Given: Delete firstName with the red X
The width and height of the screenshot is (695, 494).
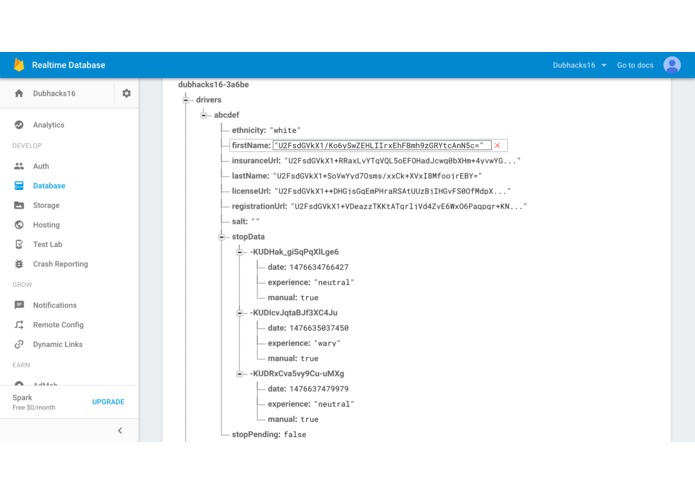Looking at the screenshot, I should coord(497,145).
